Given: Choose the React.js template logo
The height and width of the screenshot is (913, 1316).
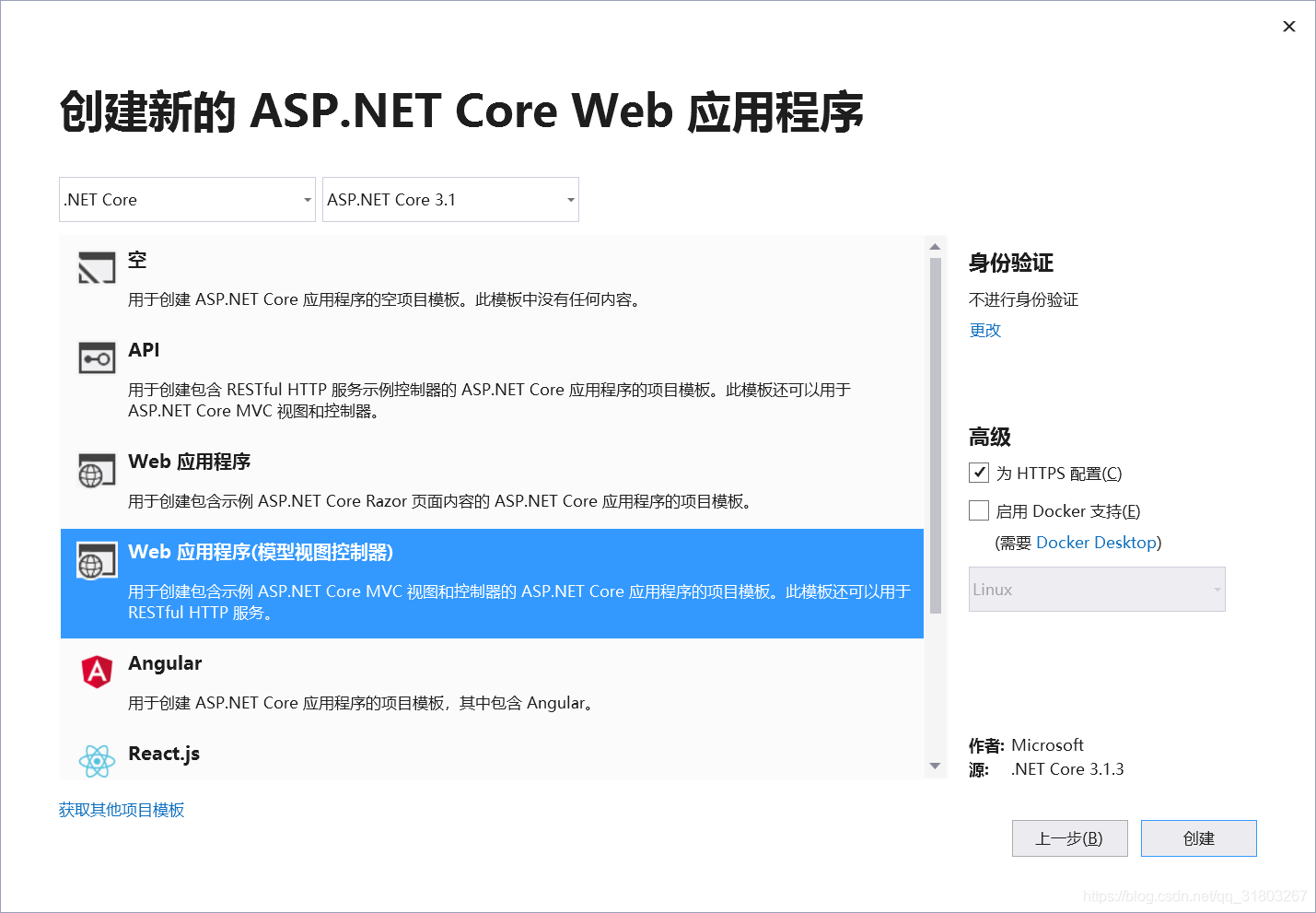Looking at the screenshot, I should [97, 761].
